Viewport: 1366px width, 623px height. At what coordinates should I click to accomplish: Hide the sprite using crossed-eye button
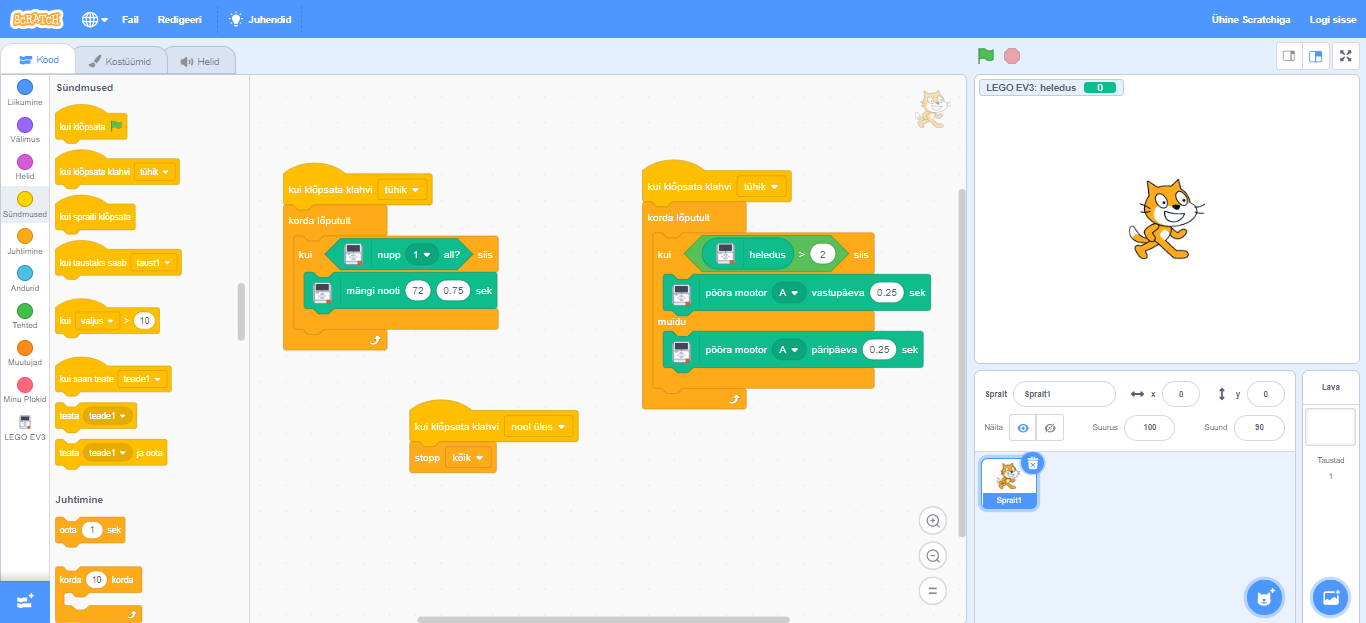(1049, 428)
